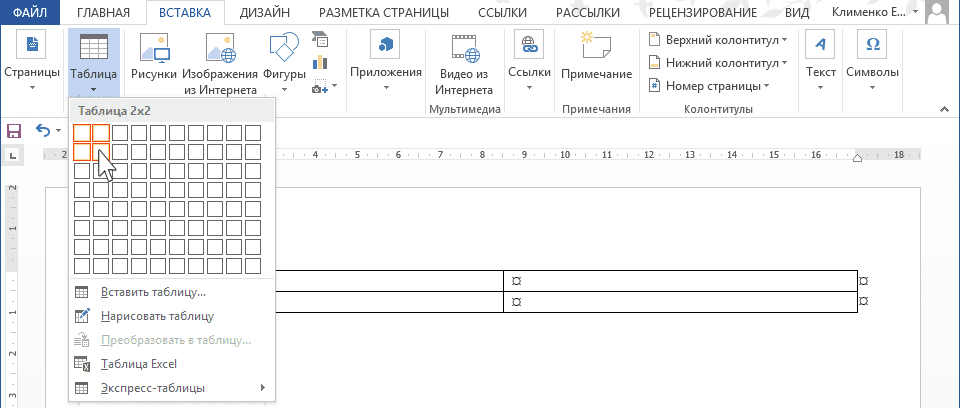This screenshot has height=408, width=960.
Task: Expand Экспресс-таблицы submenu arrow
Action: (263, 388)
